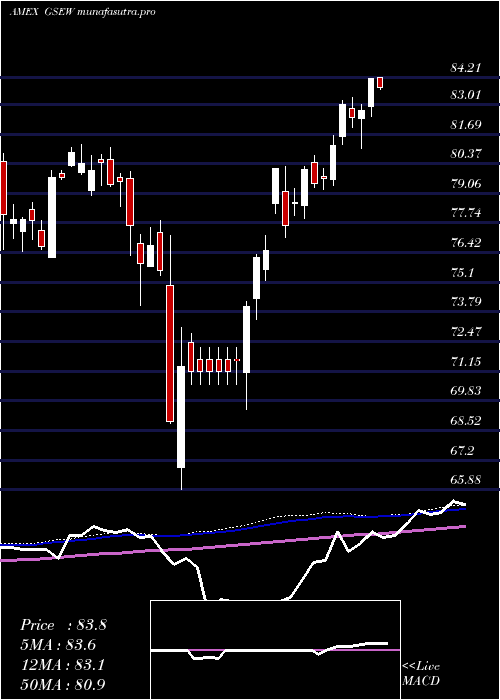Click the 73.79 price axis label
The image size is (500, 700).
click(x=466, y=302)
